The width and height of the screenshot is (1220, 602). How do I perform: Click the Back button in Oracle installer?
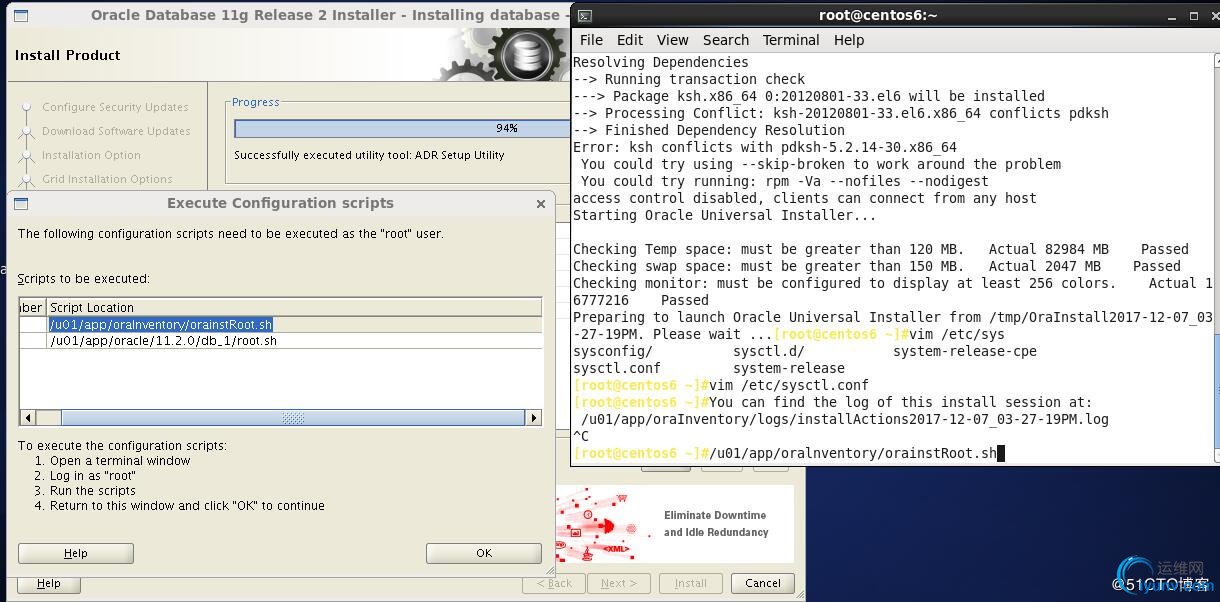click(554, 583)
